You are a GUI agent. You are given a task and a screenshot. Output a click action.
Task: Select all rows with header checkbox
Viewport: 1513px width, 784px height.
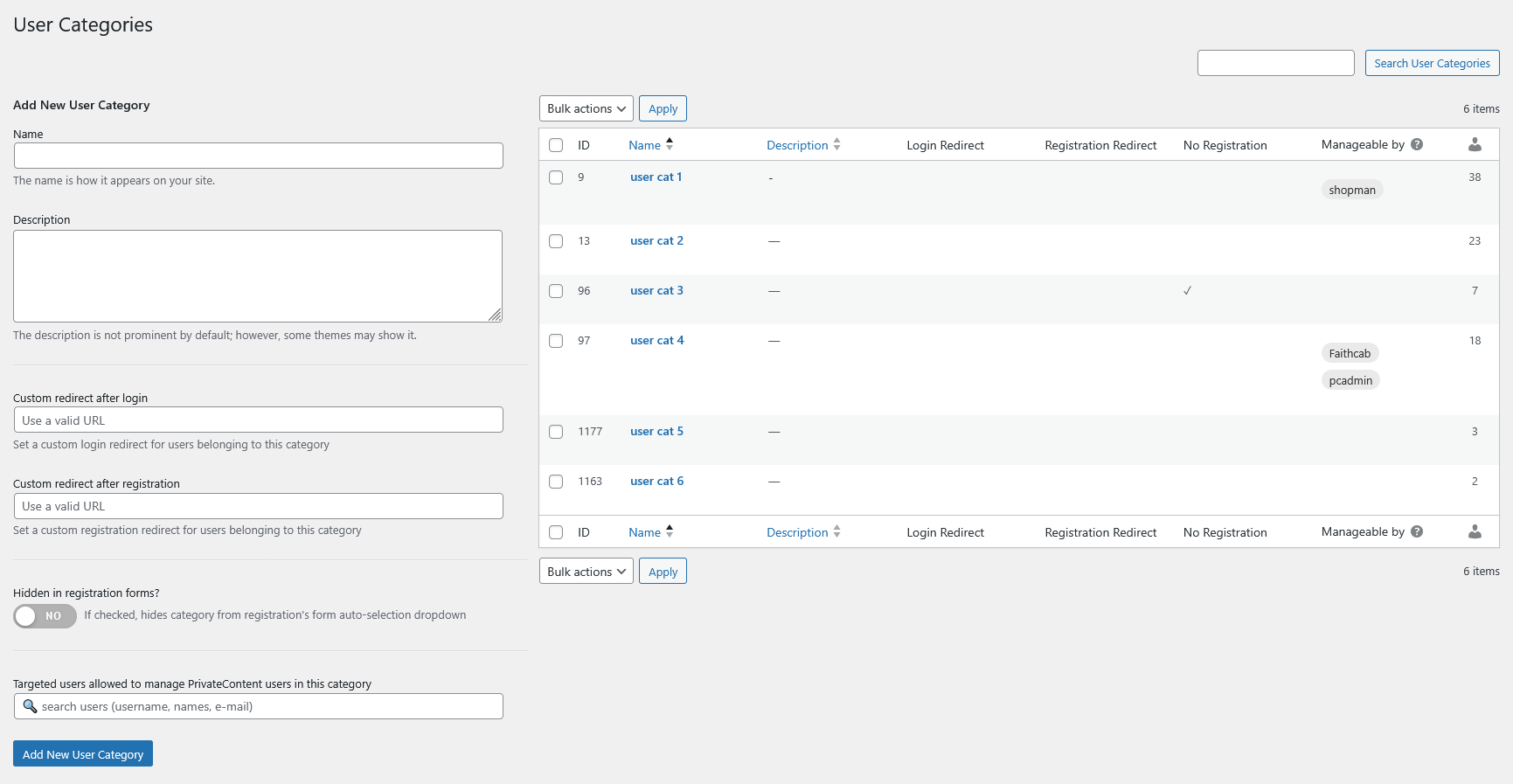[x=556, y=145]
